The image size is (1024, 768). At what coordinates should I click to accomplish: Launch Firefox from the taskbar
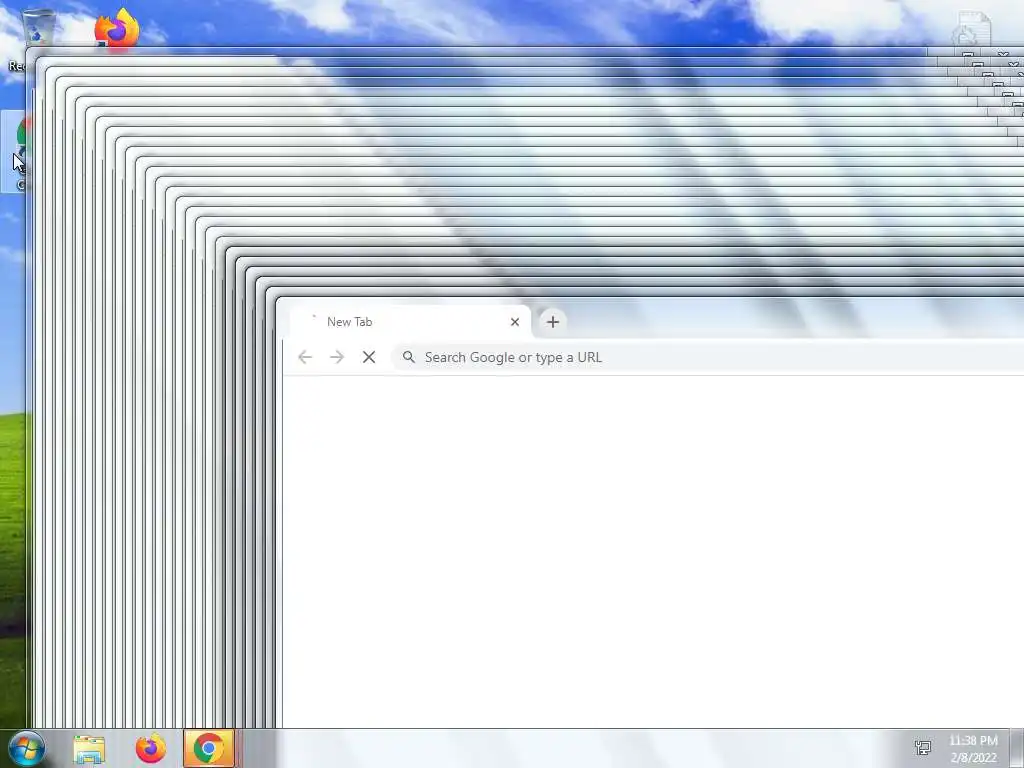tap(151, 749)
